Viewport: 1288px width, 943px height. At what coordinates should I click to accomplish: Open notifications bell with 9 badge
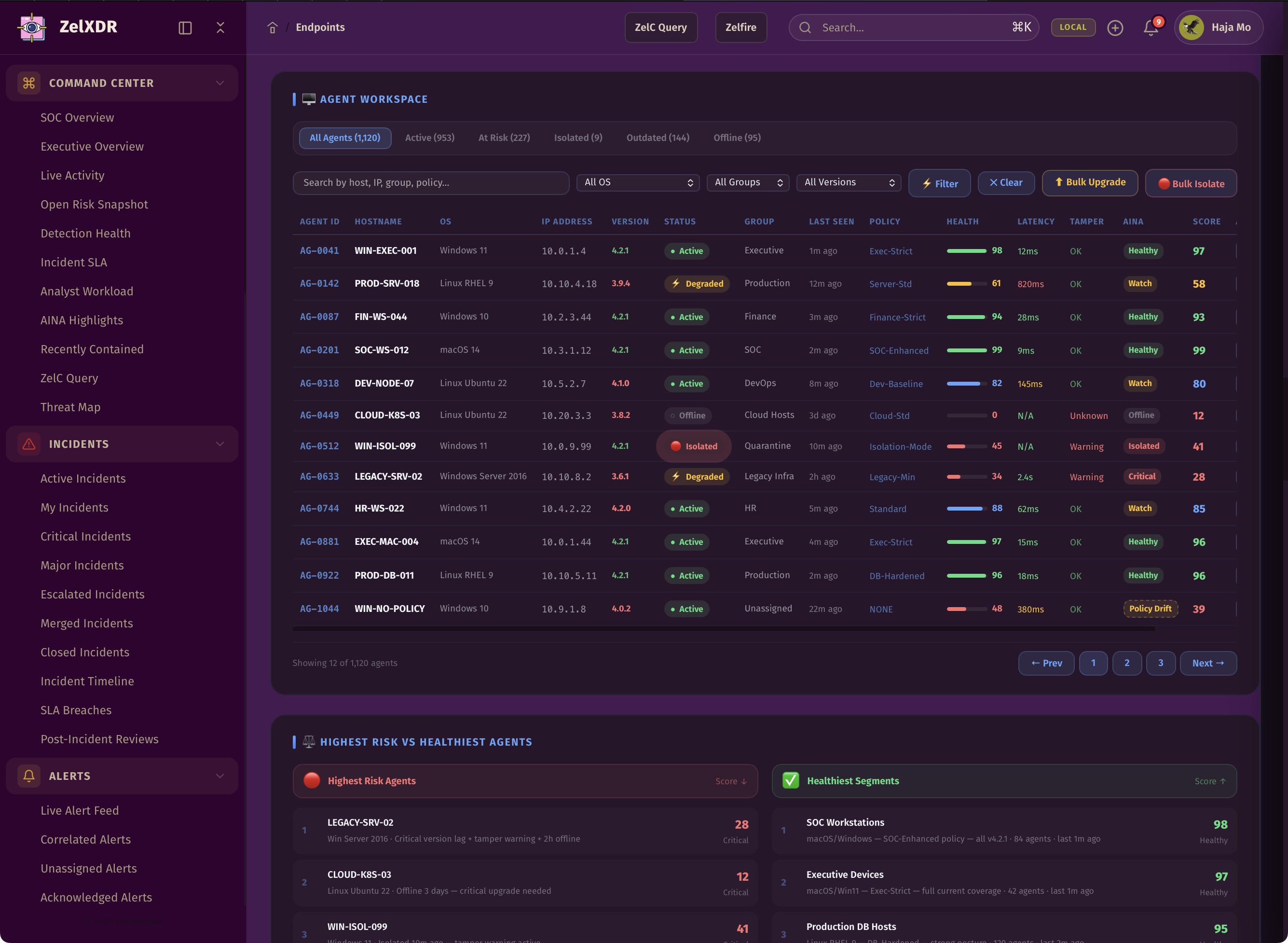[x=1151, y=28]
